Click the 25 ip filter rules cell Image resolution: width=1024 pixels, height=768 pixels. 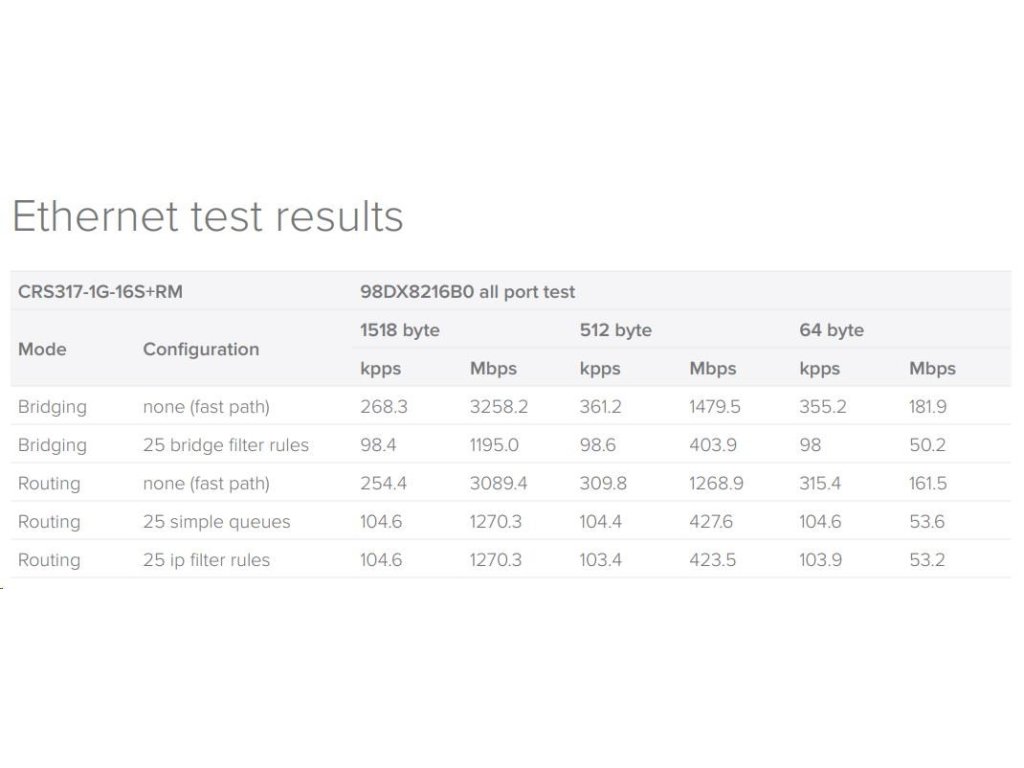coord(206,560)
